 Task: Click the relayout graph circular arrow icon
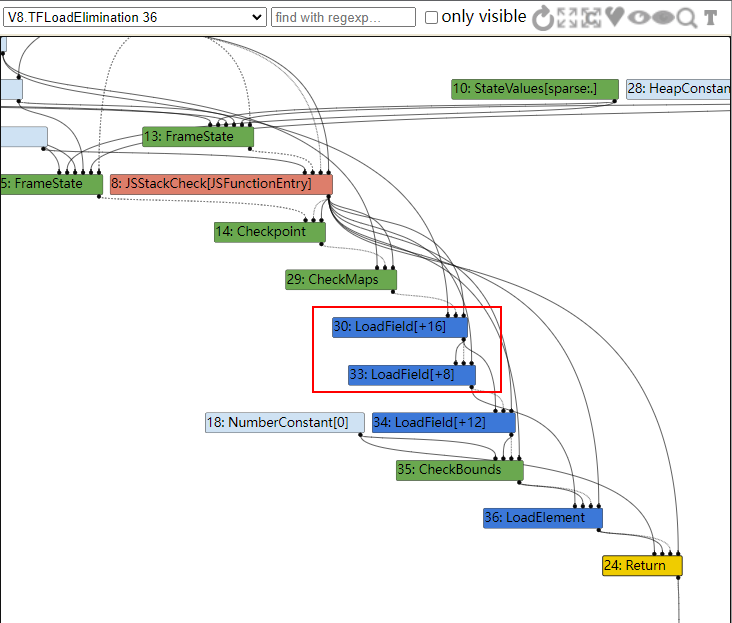pyautogui.click(x=543, y=17)
